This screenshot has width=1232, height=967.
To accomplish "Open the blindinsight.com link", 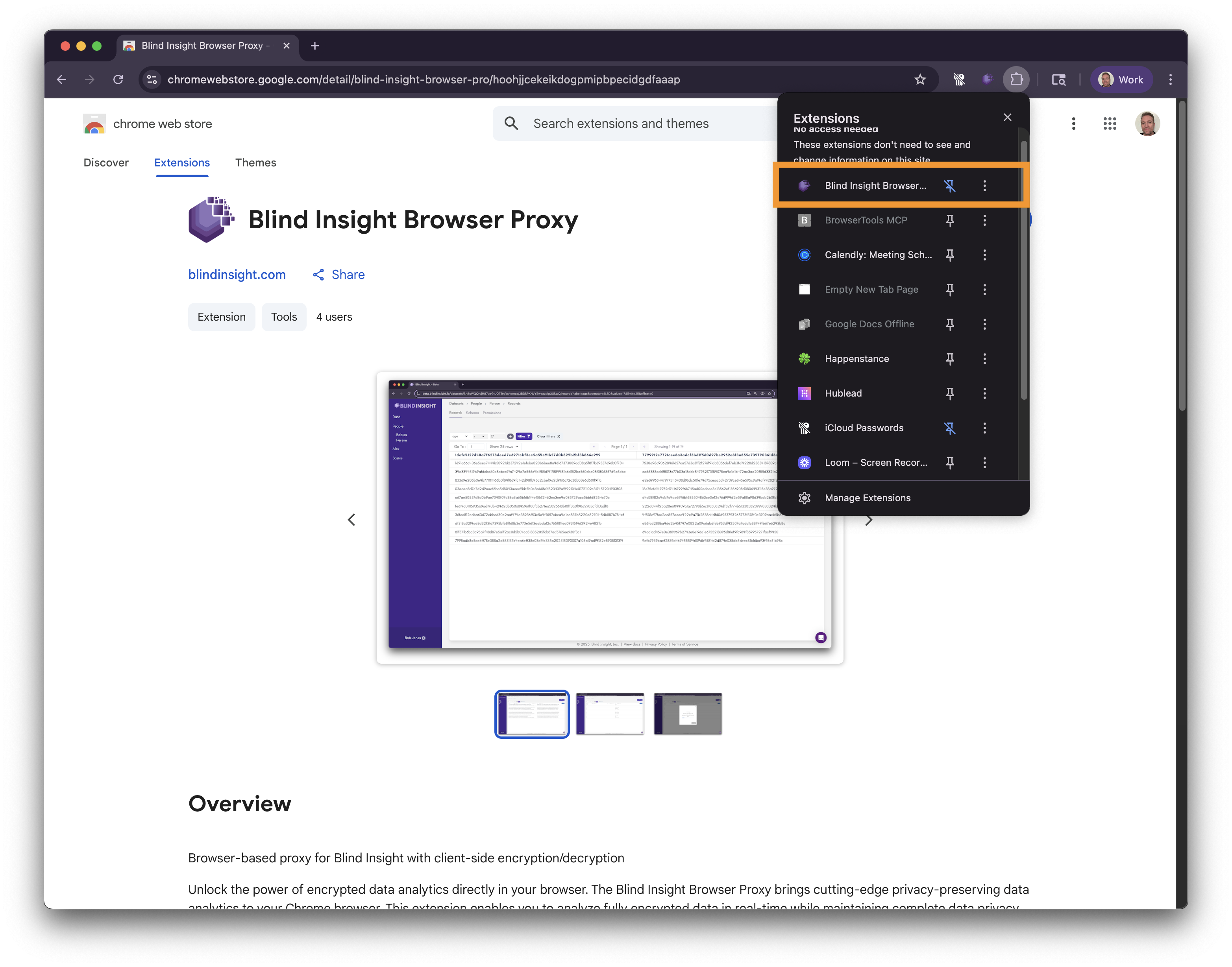I will click(x=237, y=275).
